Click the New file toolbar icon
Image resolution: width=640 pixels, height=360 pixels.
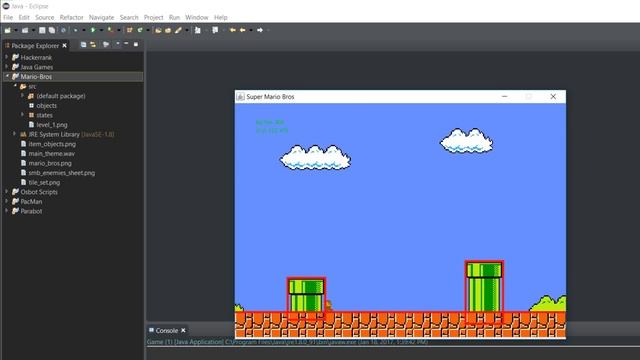point(7,30)
